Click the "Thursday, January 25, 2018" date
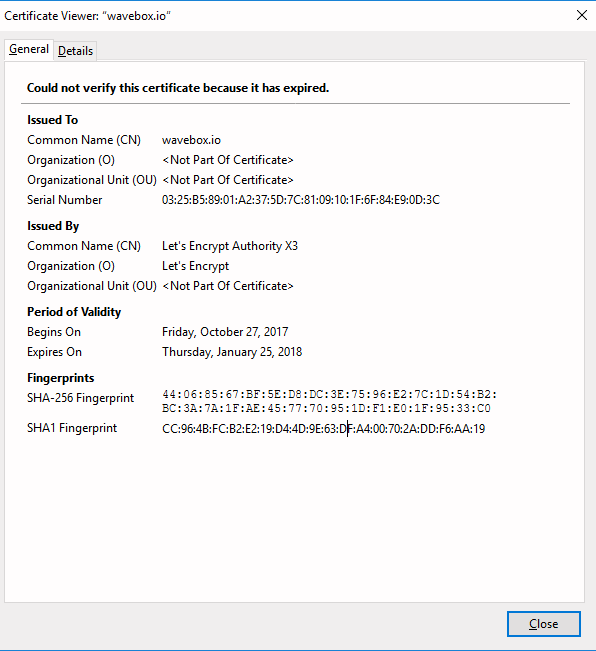This screenshot has width=596, height=651. [x=232, y=352]
